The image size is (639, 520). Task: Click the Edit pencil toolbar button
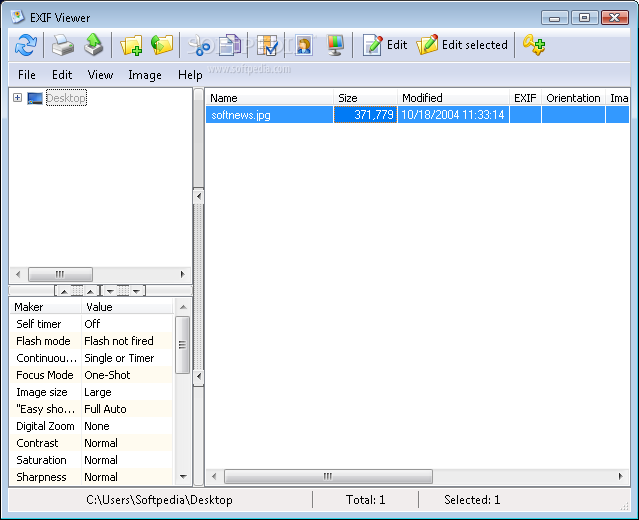point(385,45)
